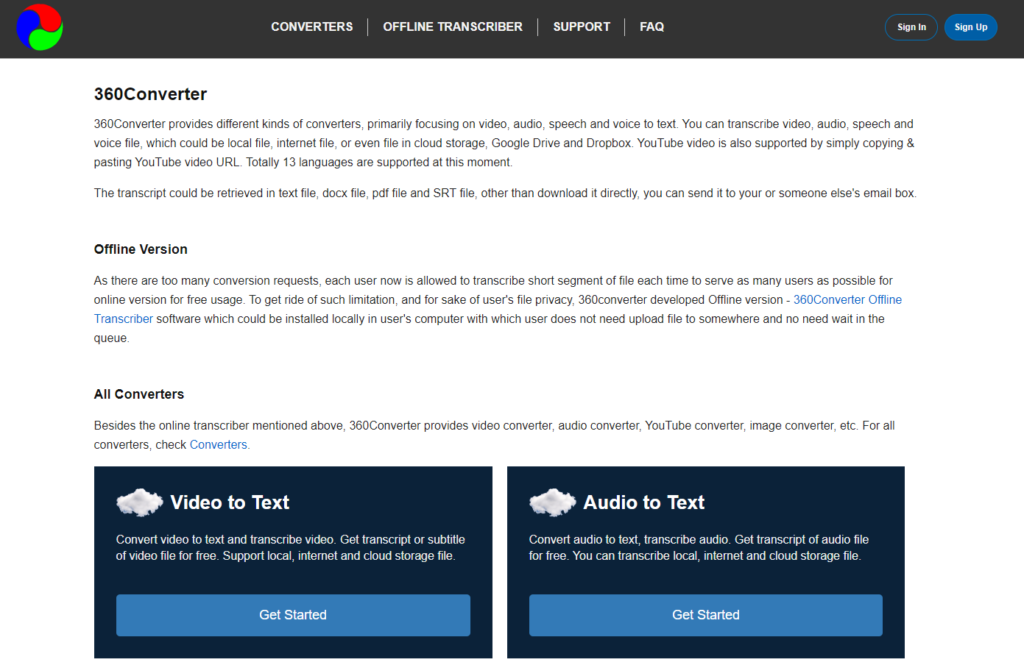Open the FAQ menu item
The height and width of the screenshot is (665, 1024).
click(x=652, y=27)
